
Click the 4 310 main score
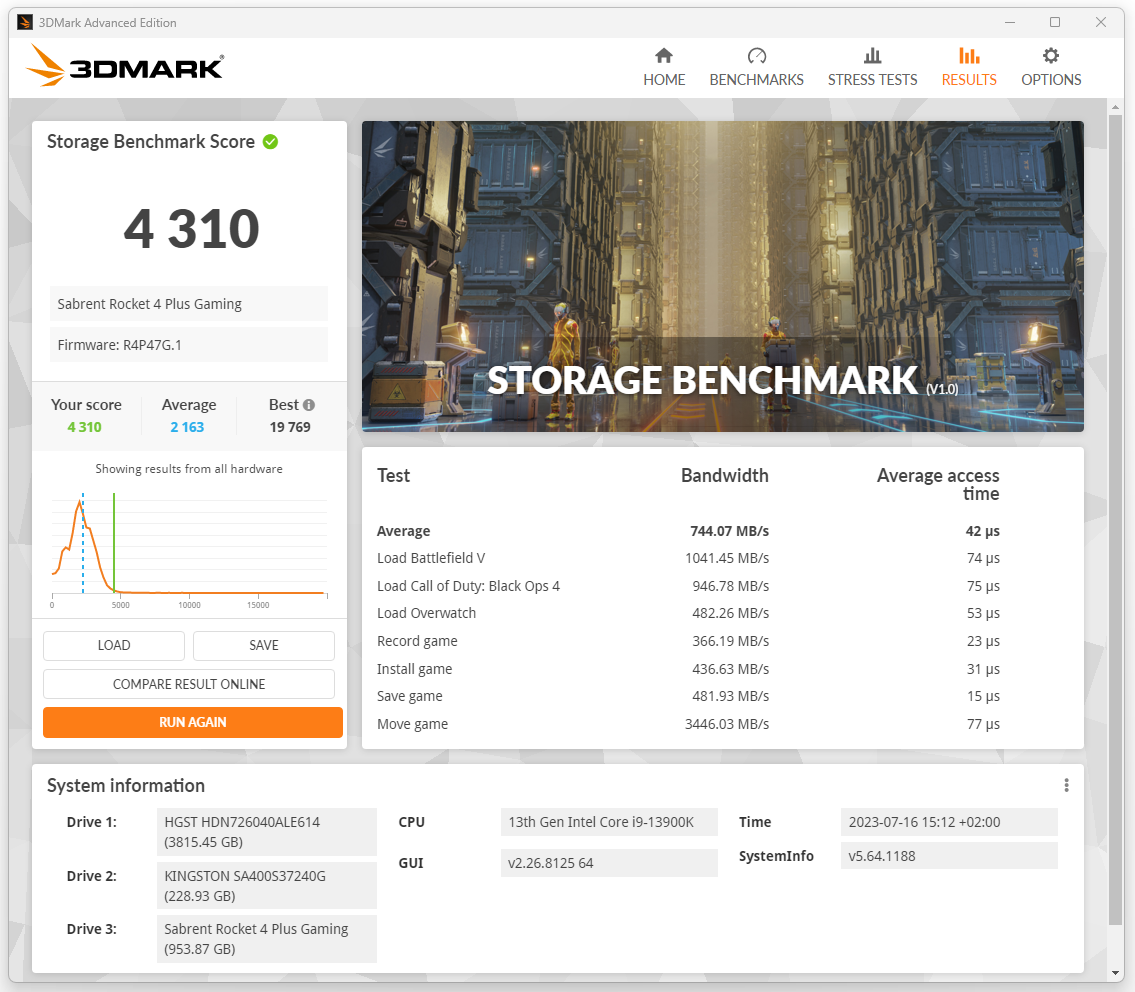(x=191, y=229)
